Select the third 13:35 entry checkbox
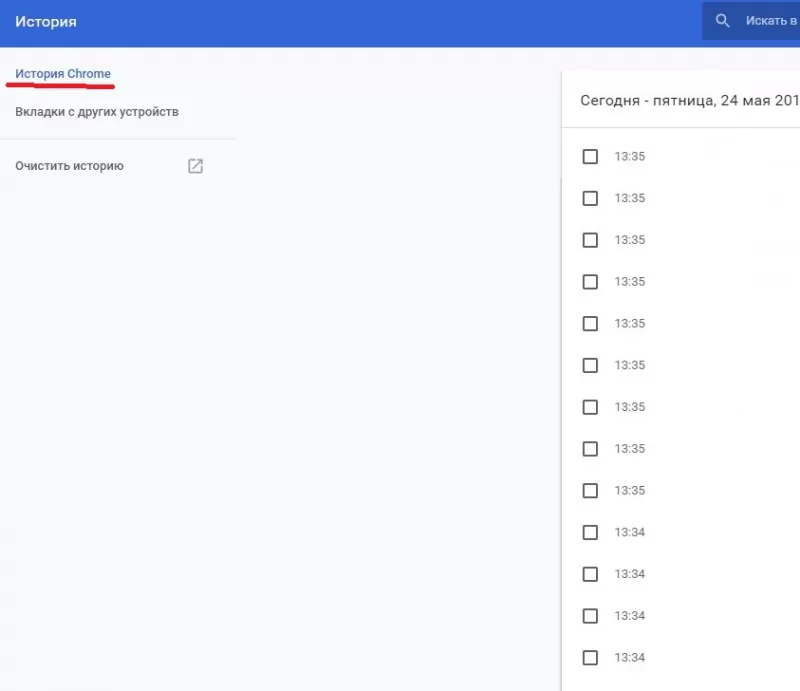 coord(590,240)
